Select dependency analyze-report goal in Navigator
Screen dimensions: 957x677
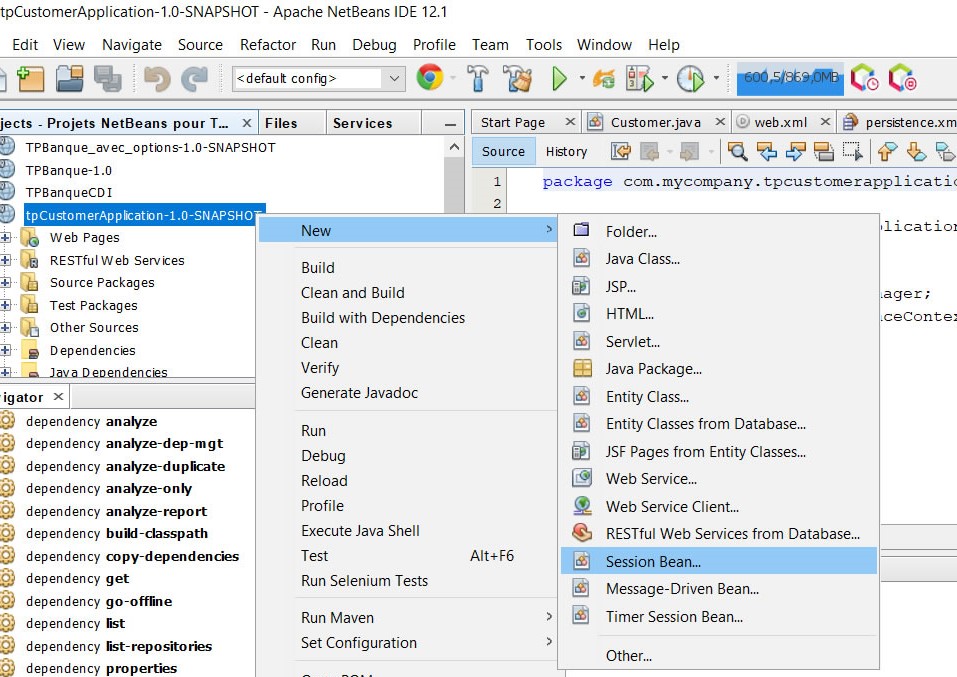[116, 511]
